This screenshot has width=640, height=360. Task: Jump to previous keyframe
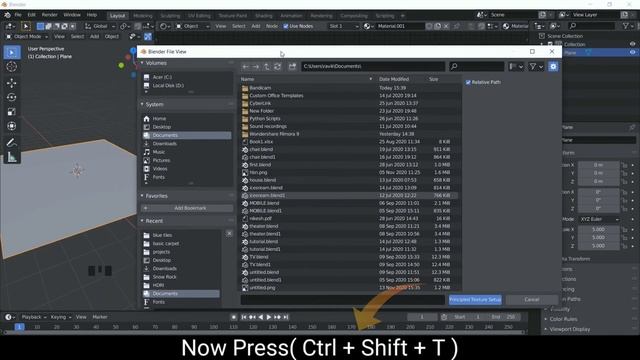(x=252, y=317)
